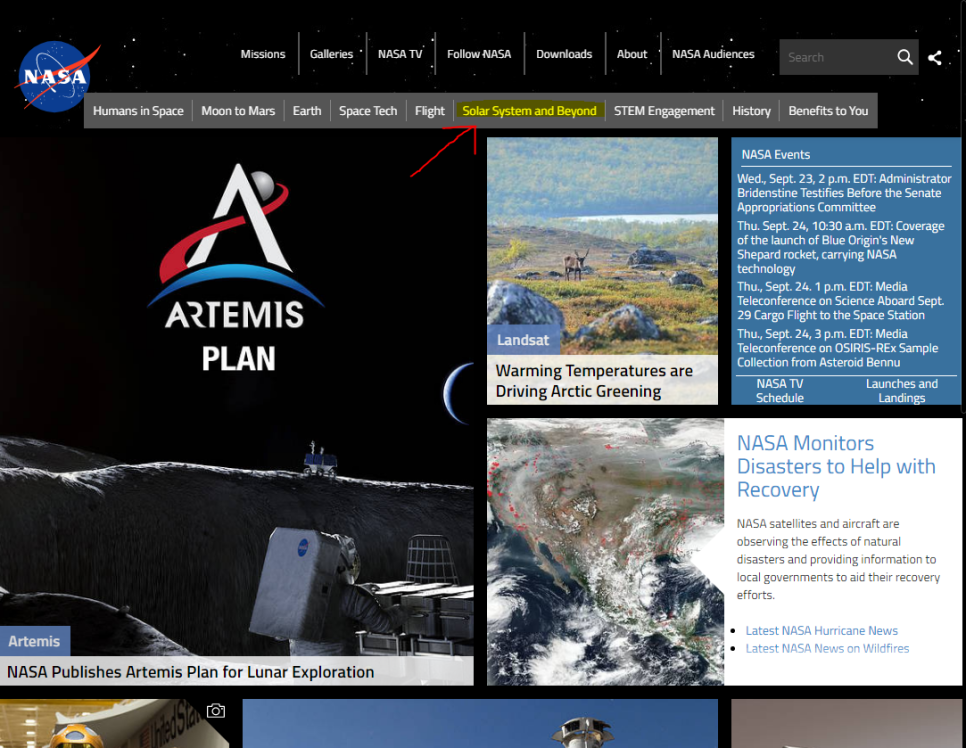Viewport: 966px width, 748px height.
Task: Click the camera icon on the bottom thumbnail
Action: coord(216,710)
